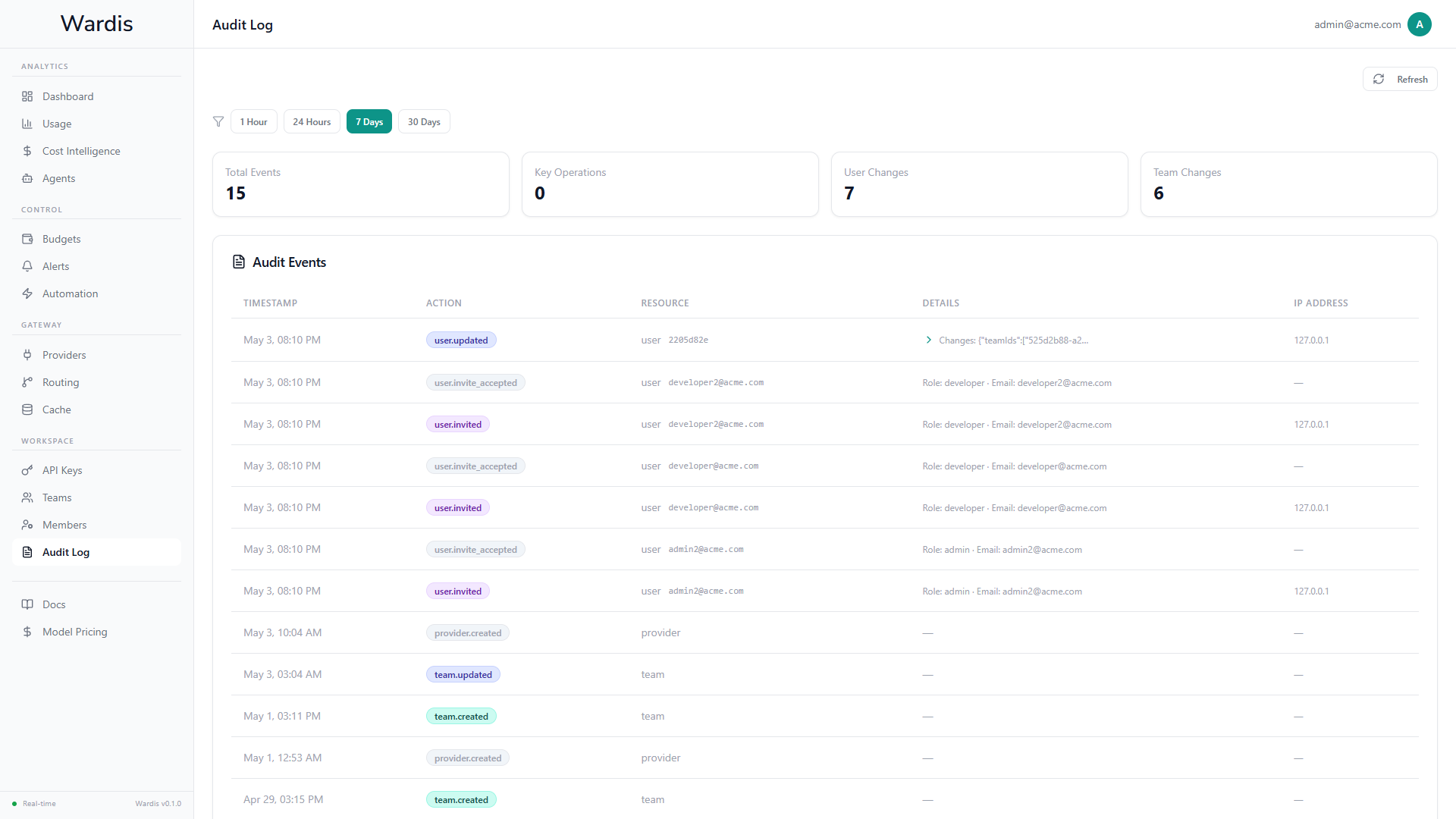Open the Routing menu item
This screenshot has height=819, width=1456.
point(96,382)
